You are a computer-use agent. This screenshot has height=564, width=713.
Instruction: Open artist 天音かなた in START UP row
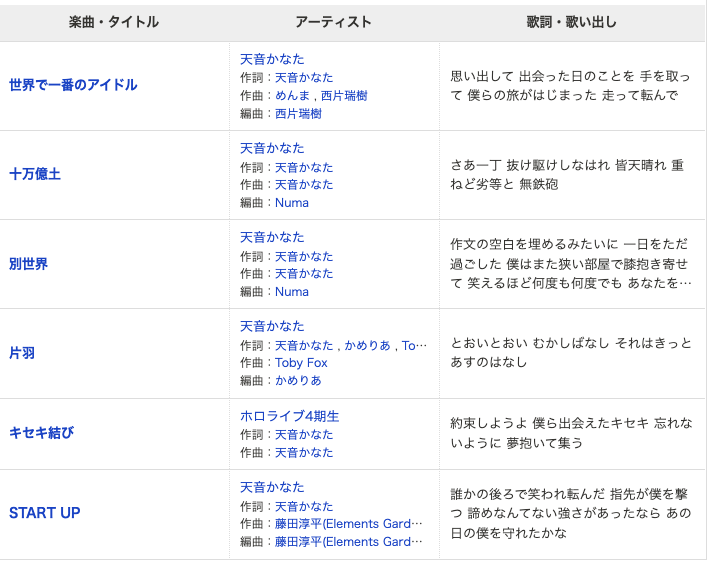point(272,487)
